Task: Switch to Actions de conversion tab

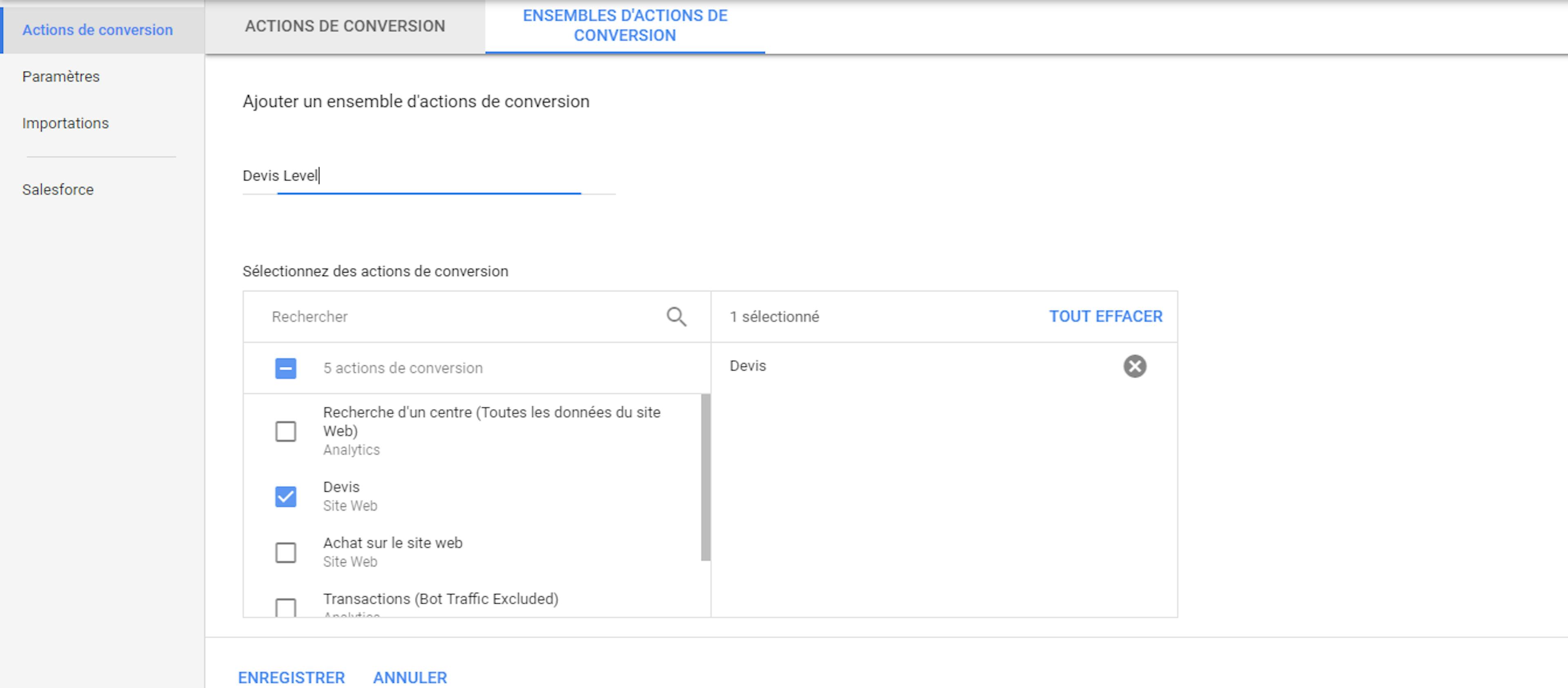Action: point(345,26)
